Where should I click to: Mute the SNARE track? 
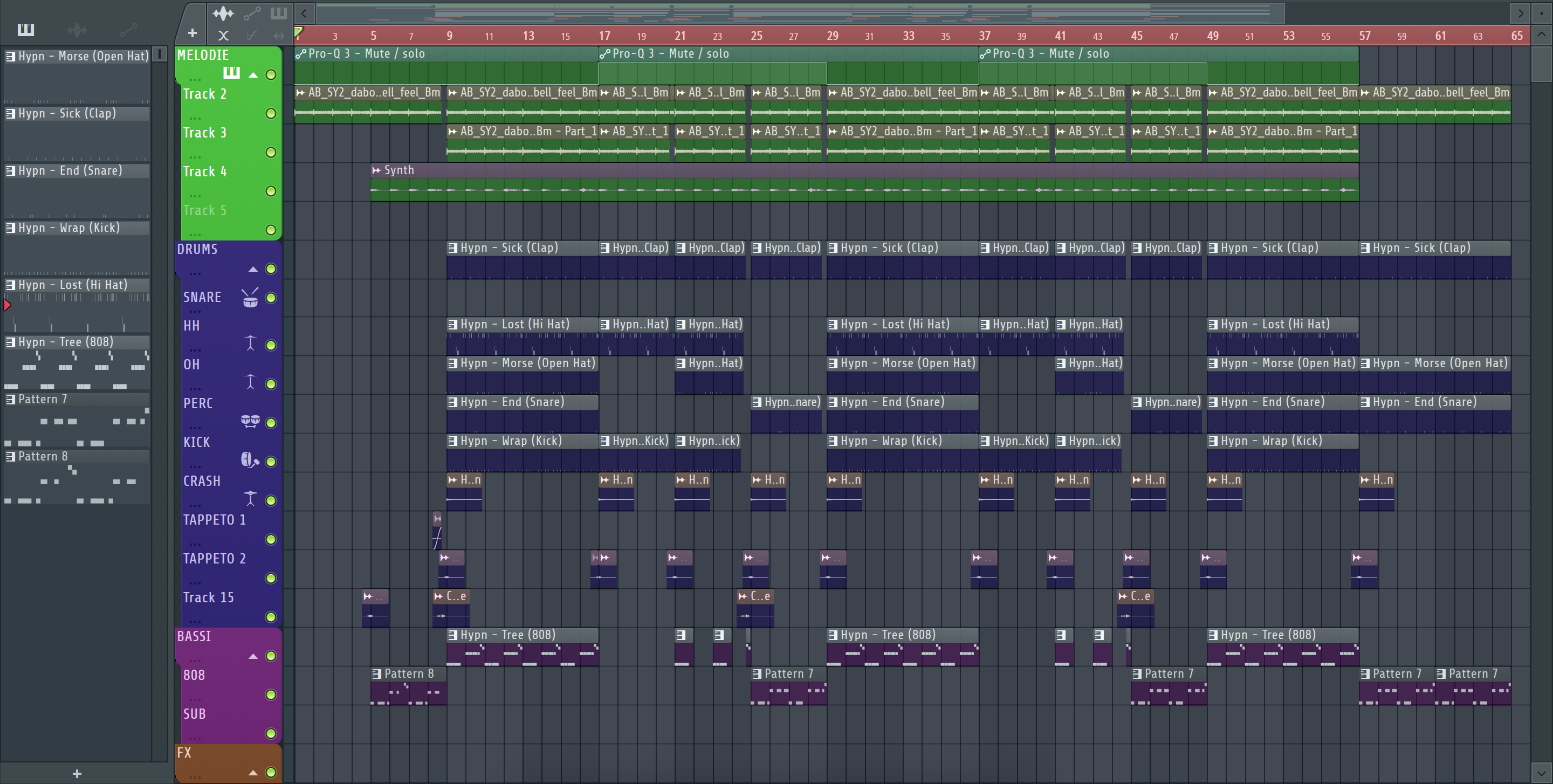[271, 298]
